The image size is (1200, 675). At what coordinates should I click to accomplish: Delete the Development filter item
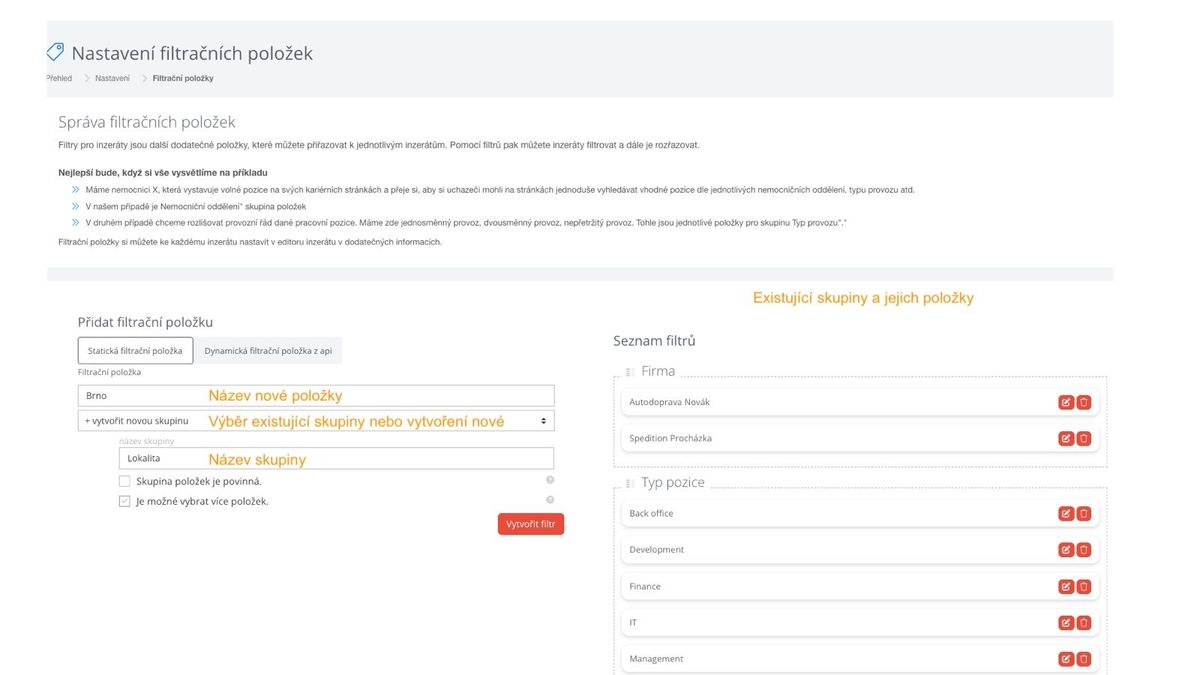(x=1084, y=550)
